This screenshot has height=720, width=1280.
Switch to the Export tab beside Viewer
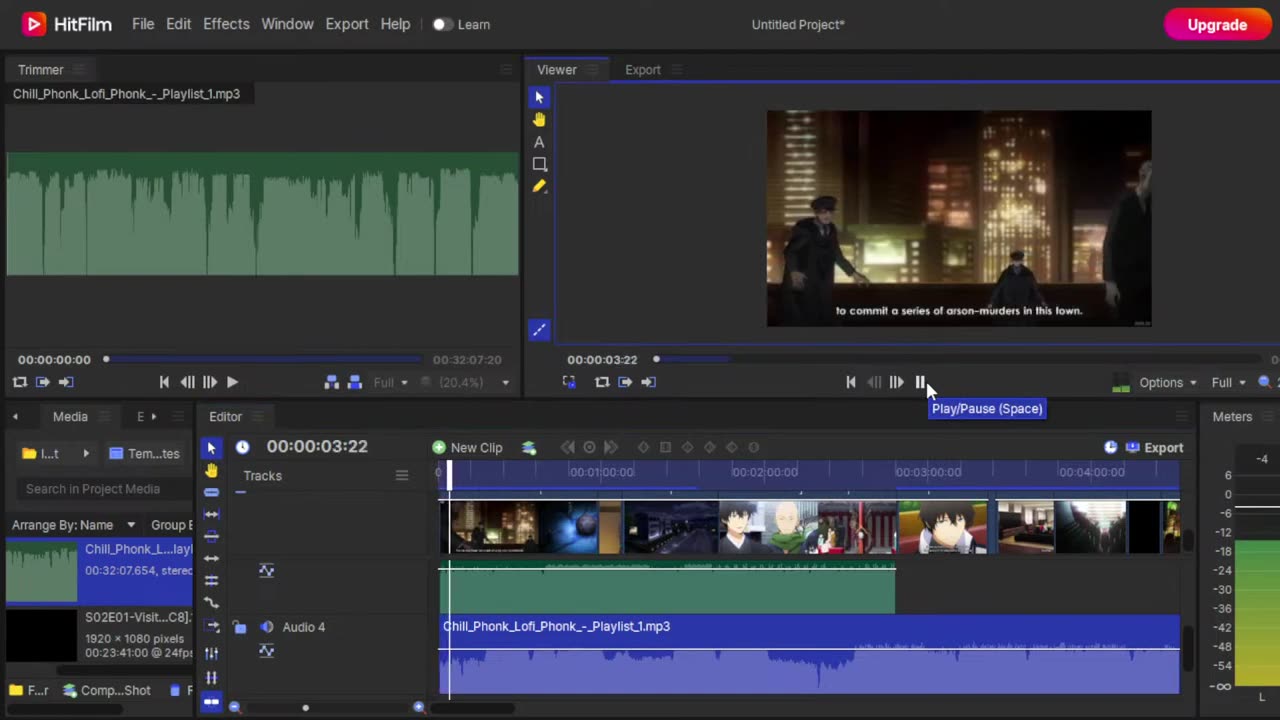(x=643, y=70)
